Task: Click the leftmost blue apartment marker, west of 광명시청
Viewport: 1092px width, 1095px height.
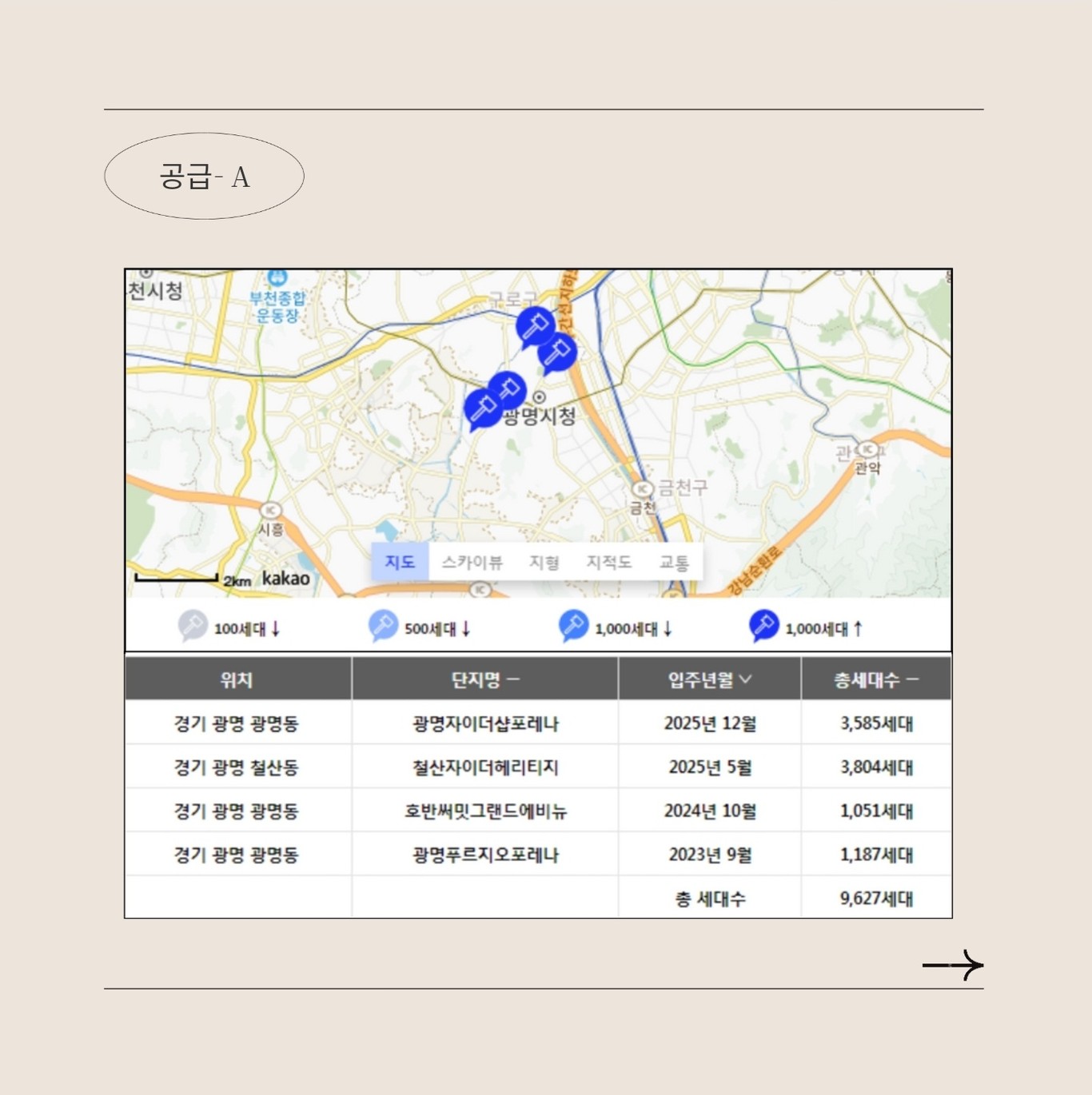Action: pos(482,408)
